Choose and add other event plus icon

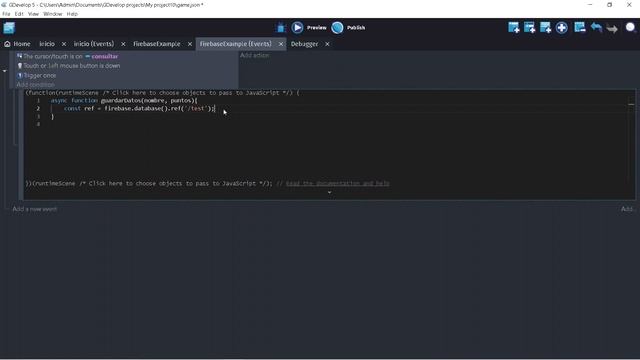tap(562, 28)
